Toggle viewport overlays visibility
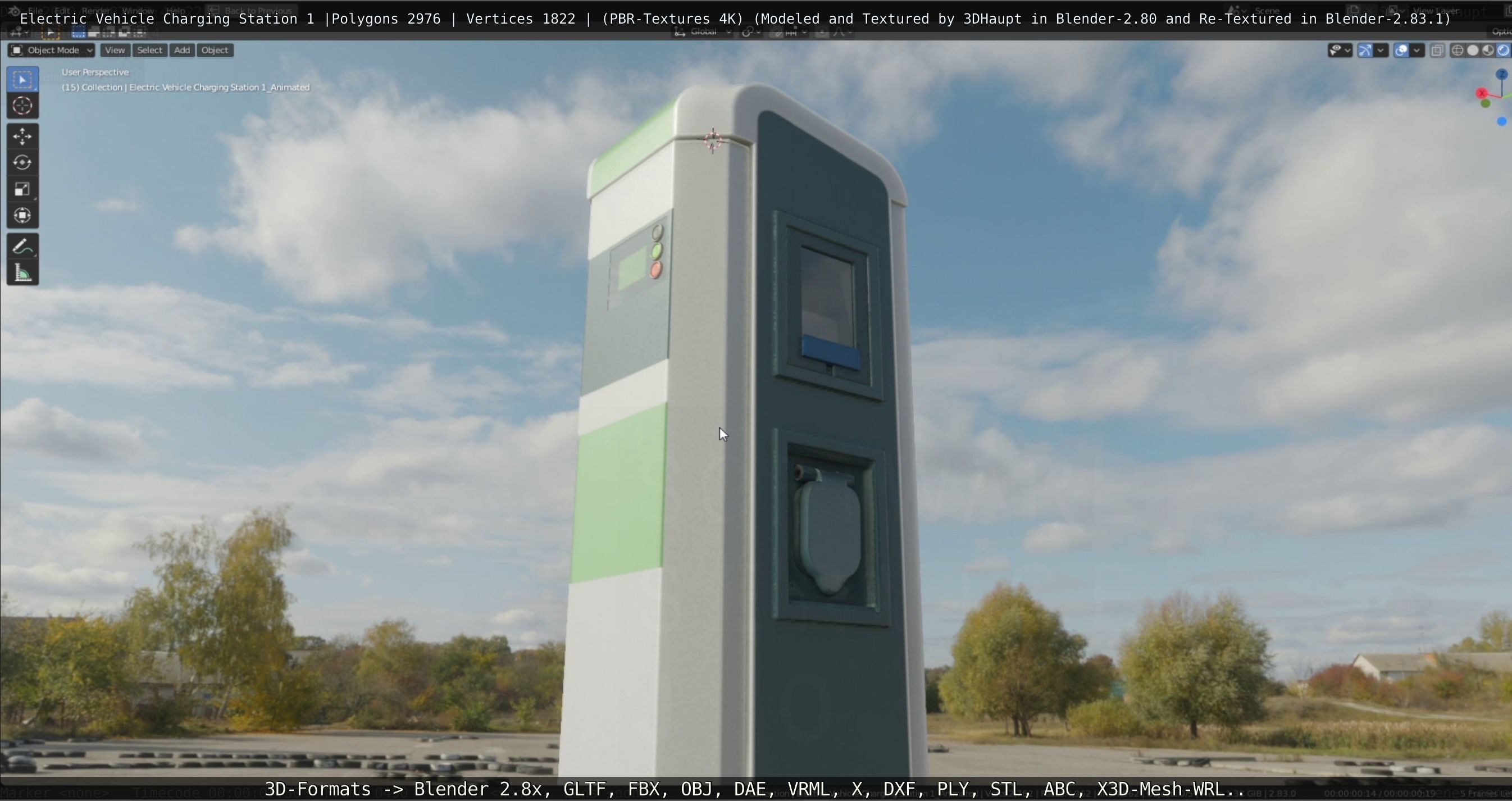This screenshot has height=801, width=1512. (x=1401, y=51)
